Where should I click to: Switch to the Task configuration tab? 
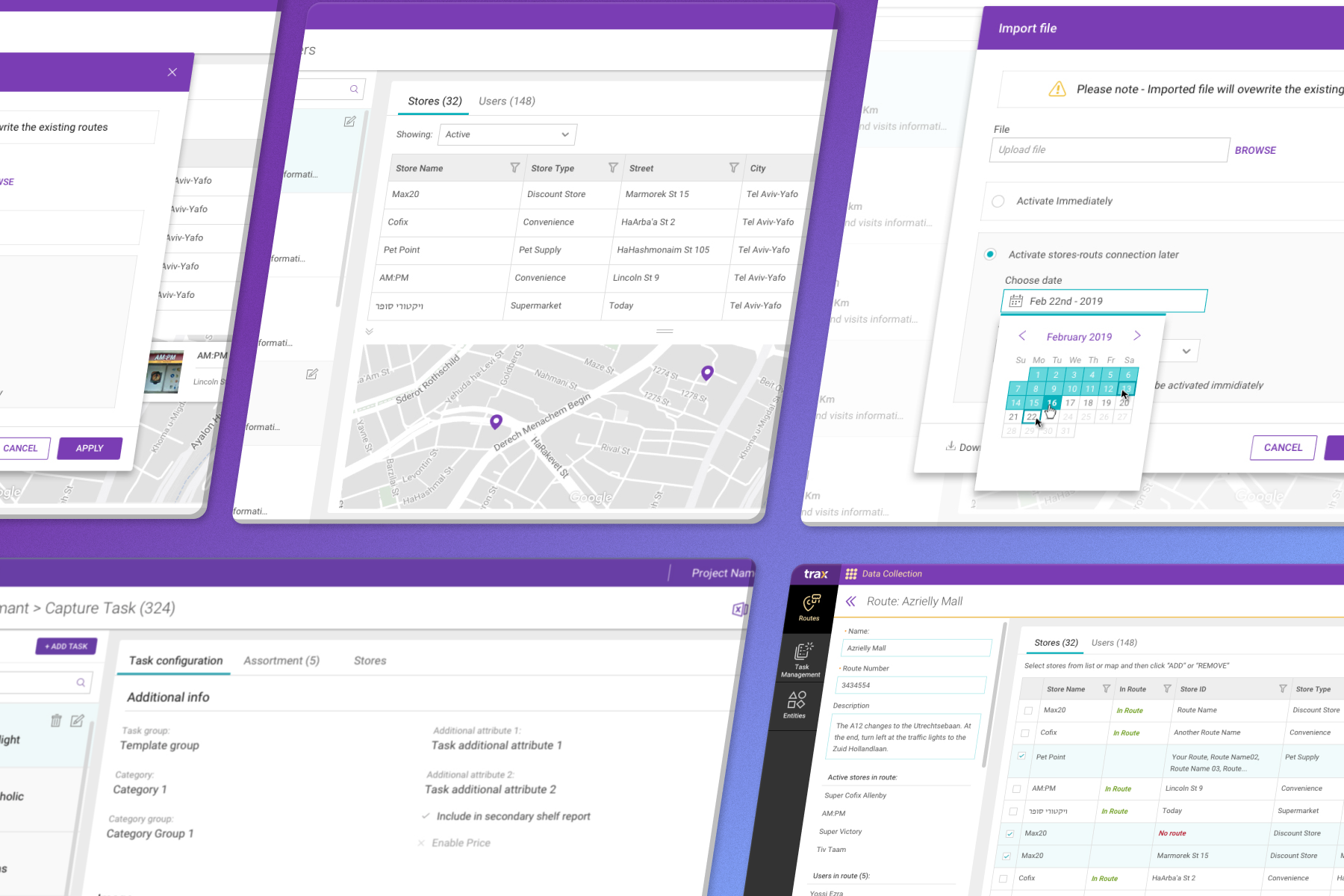point(175,661)
